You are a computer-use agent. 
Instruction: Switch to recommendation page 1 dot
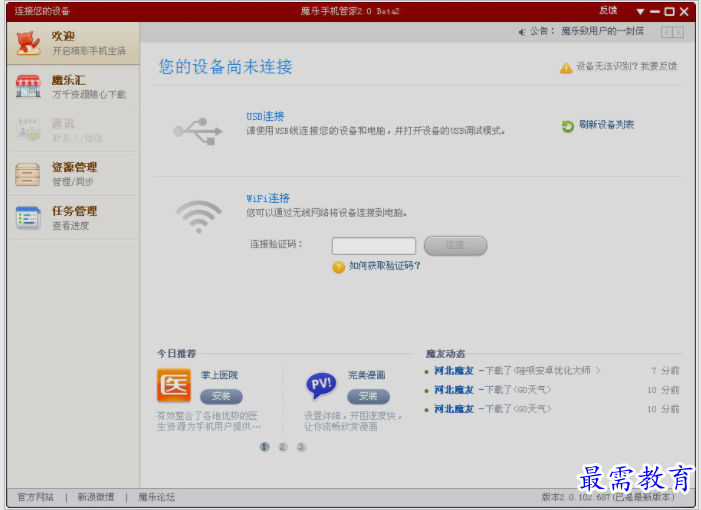click(x=265, y=447)
